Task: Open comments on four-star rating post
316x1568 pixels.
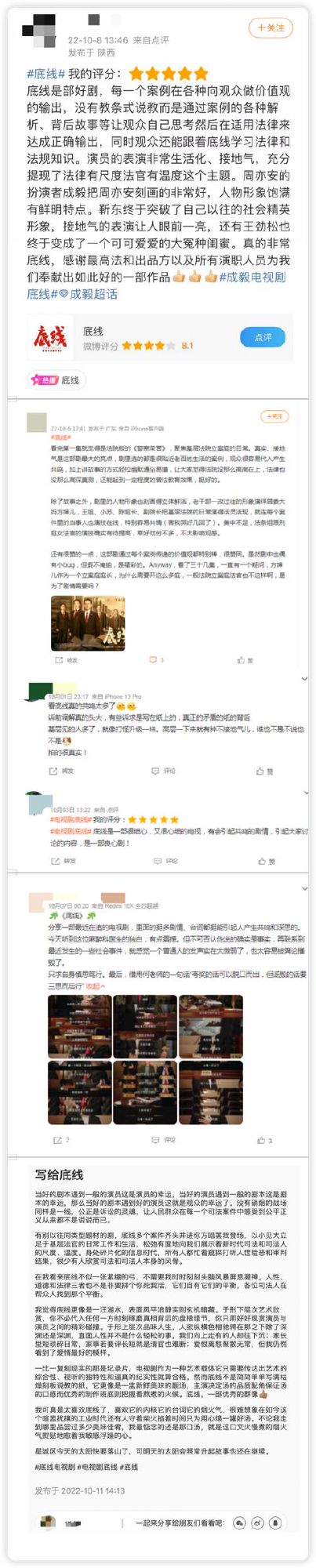Action: [x=165, y=861]
